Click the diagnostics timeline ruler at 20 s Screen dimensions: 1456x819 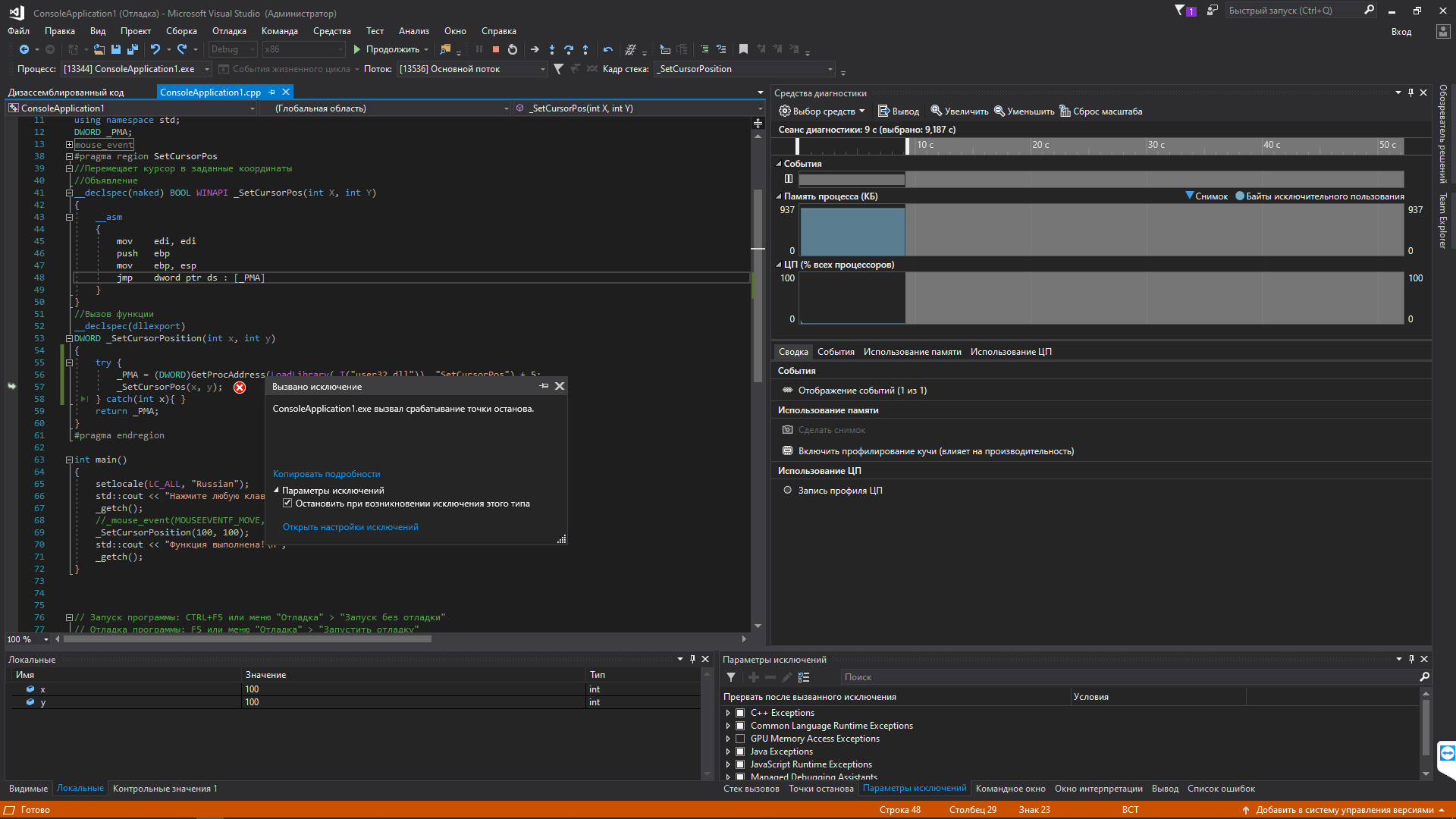click(1032, 146)
